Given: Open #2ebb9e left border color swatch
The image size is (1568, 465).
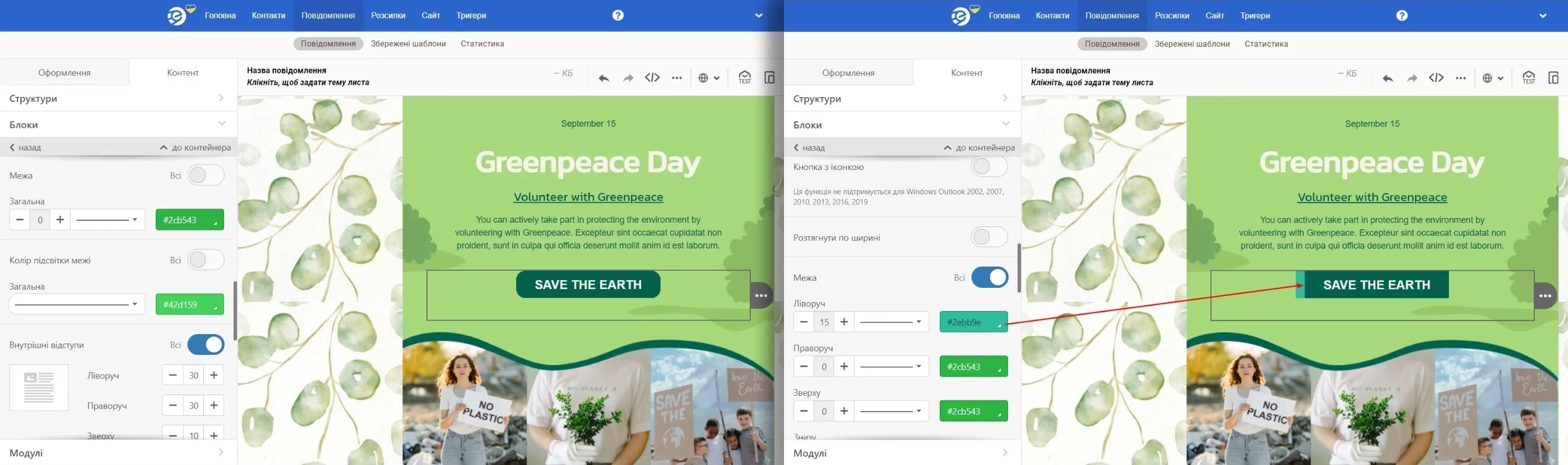Looking at the screenshot, I should coord(974,322).
